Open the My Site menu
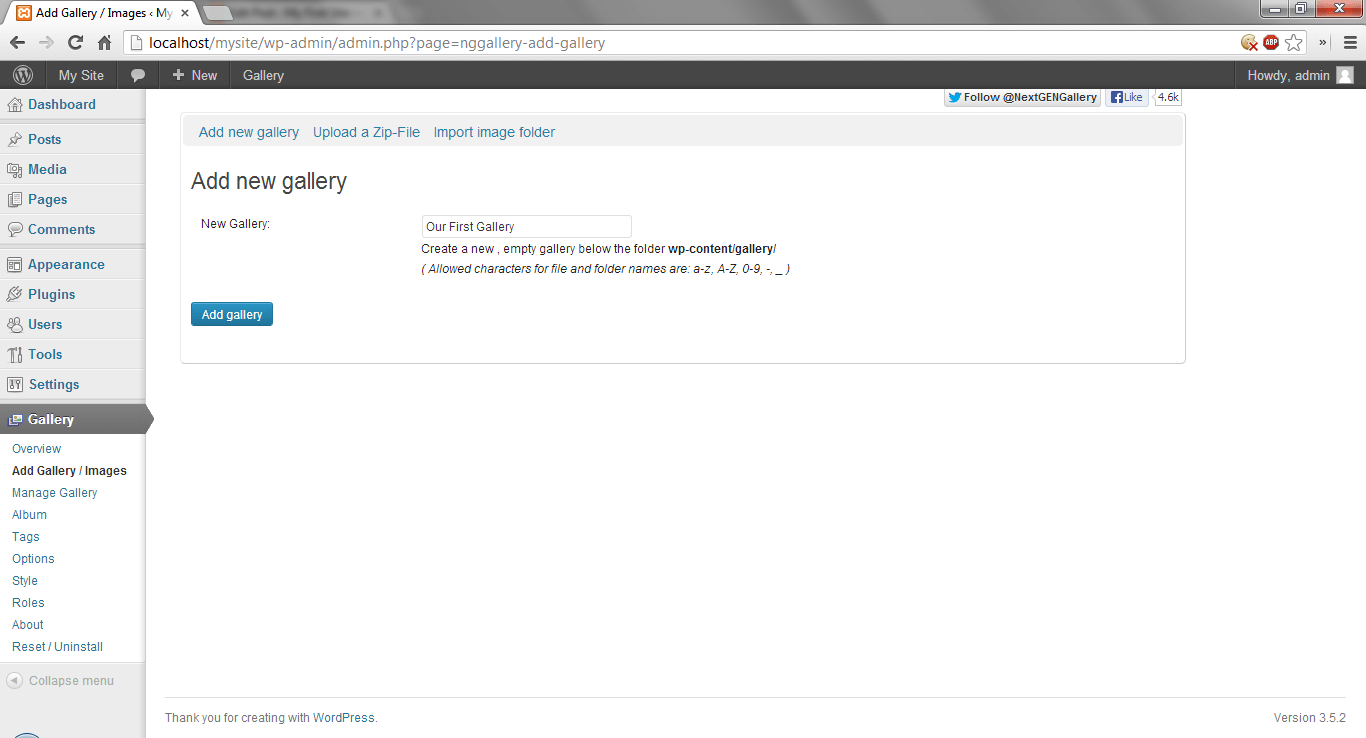 [81, 75]
